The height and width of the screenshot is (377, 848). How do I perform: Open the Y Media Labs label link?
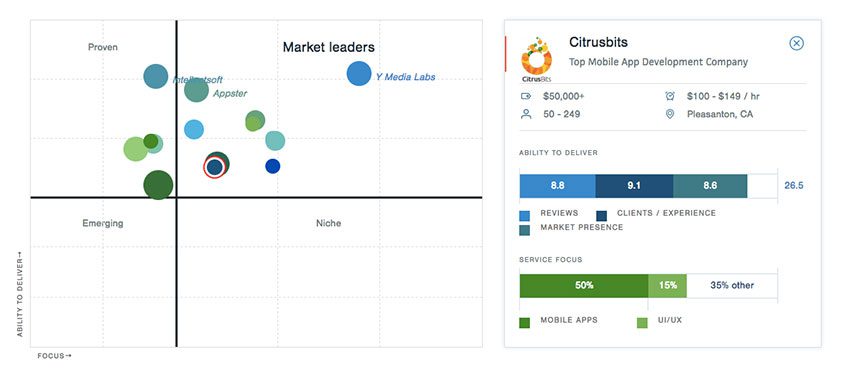coord(406,77)
